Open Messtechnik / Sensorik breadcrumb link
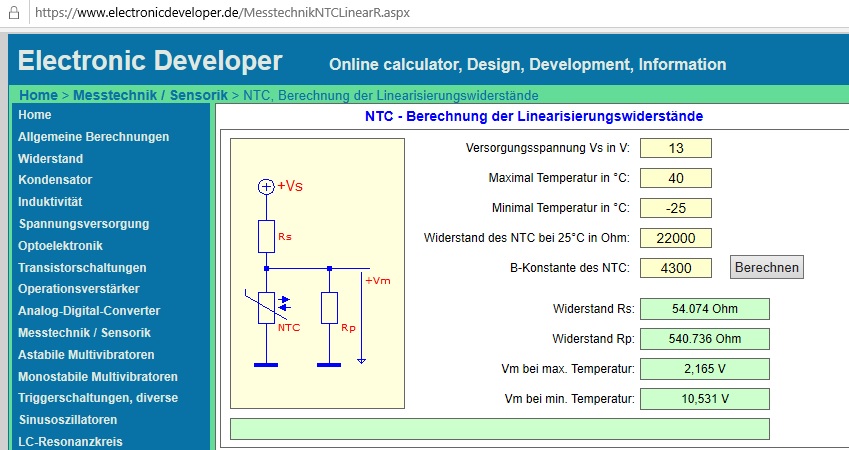 tap(151, 95)
